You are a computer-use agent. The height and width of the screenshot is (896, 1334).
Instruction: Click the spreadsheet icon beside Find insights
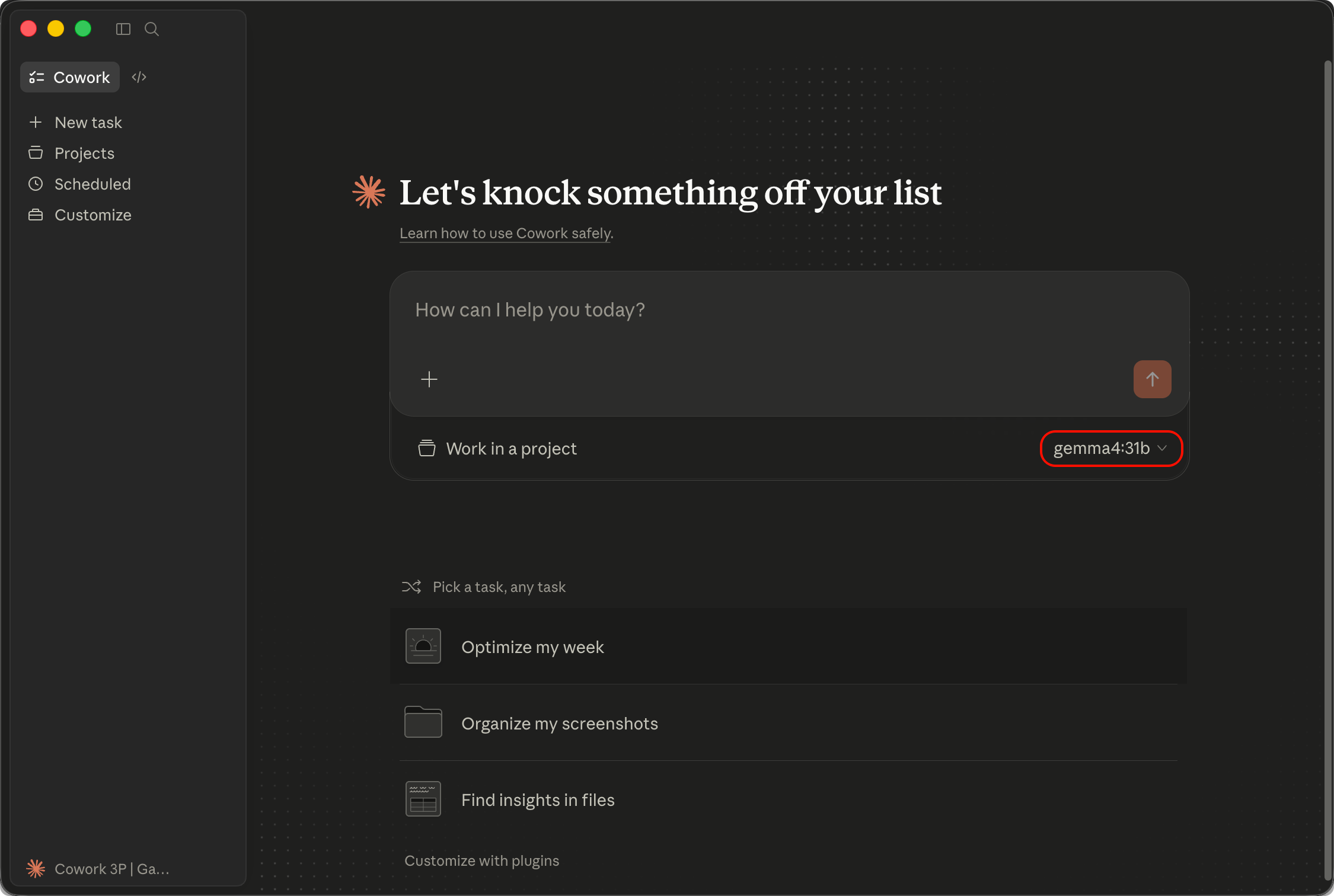(423, 799)
